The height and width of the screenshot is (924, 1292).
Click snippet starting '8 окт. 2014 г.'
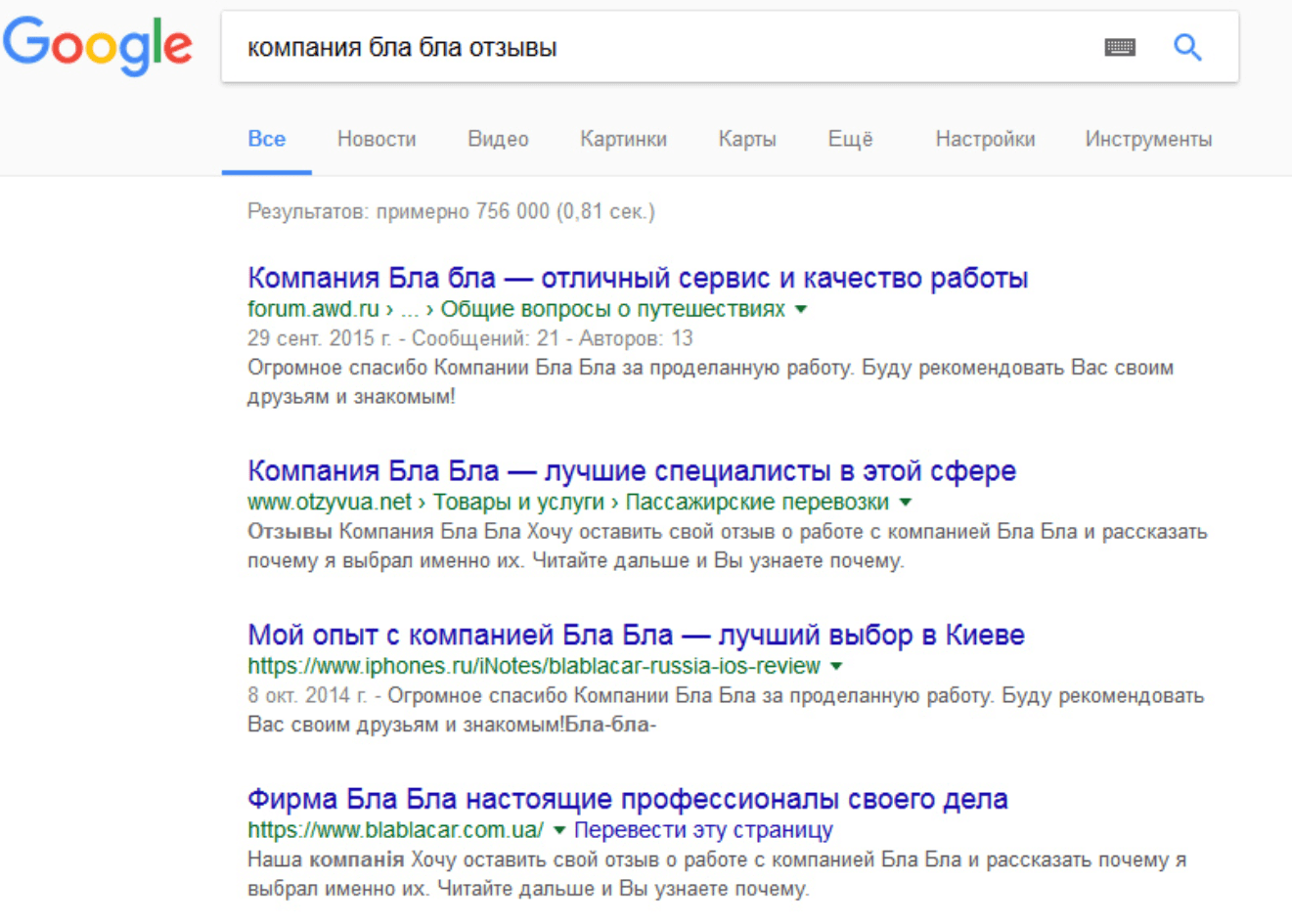(x=726, y=710)
